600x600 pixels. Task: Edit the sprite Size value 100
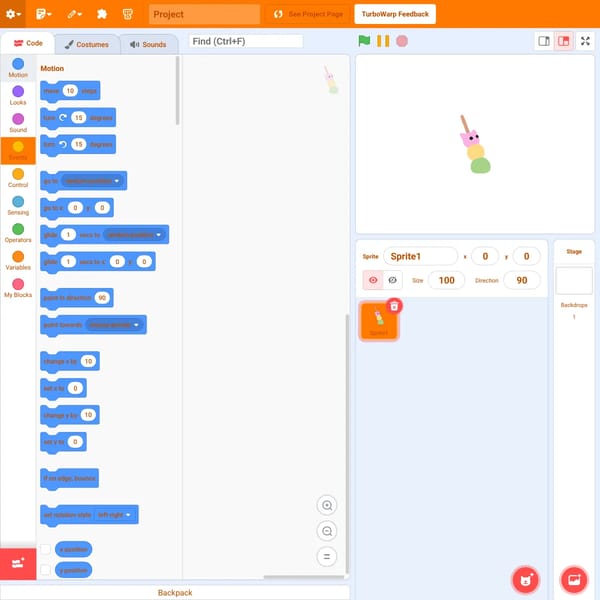pos(446,280)
